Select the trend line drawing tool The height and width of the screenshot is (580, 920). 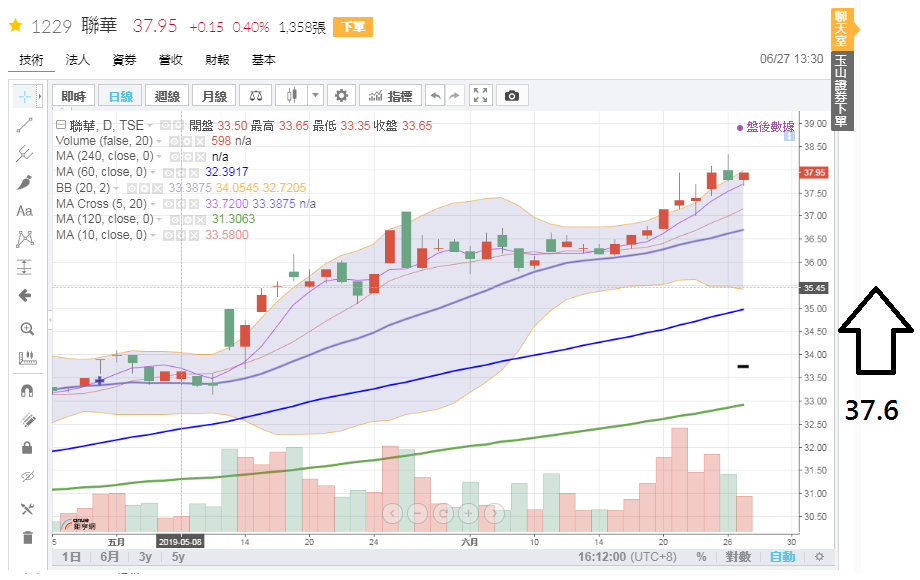pos(25,125)
